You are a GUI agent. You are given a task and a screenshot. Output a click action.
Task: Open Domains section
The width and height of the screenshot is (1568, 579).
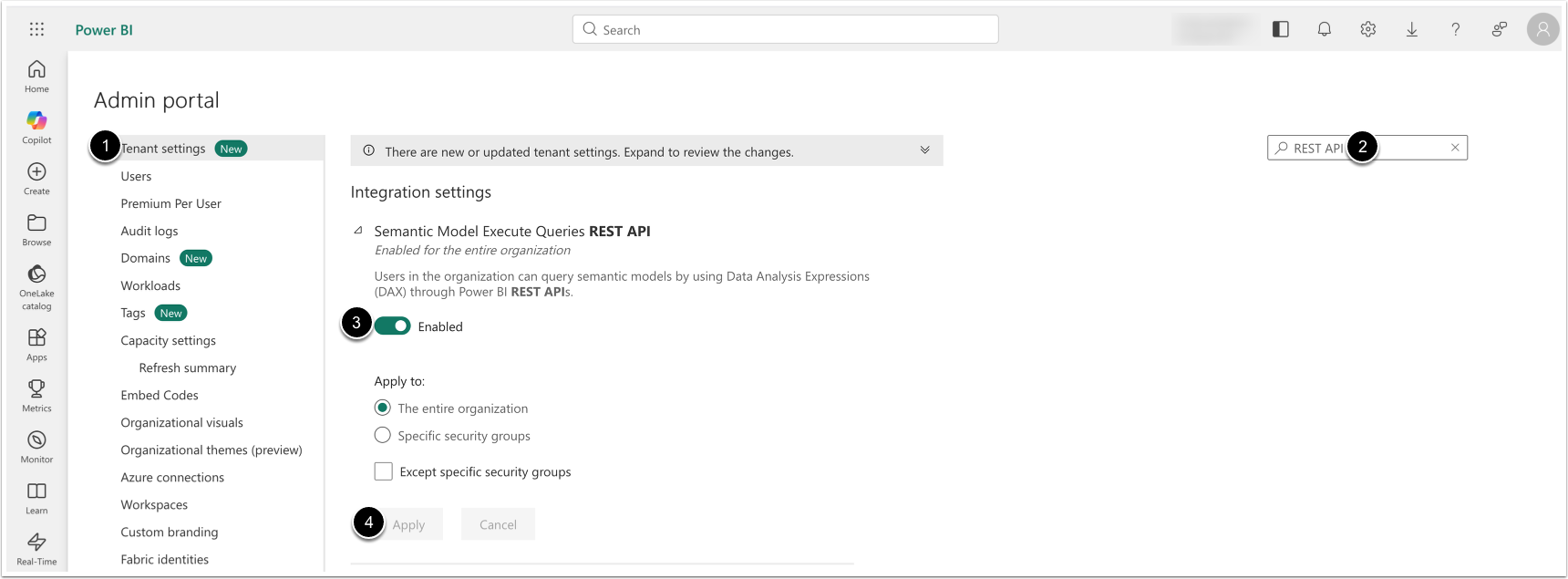[146, 258]
